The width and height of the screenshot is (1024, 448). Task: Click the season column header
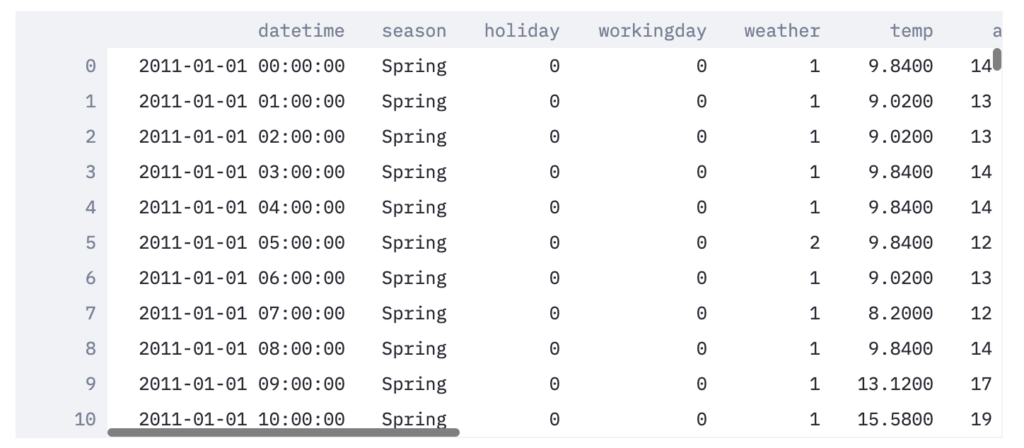414,31
